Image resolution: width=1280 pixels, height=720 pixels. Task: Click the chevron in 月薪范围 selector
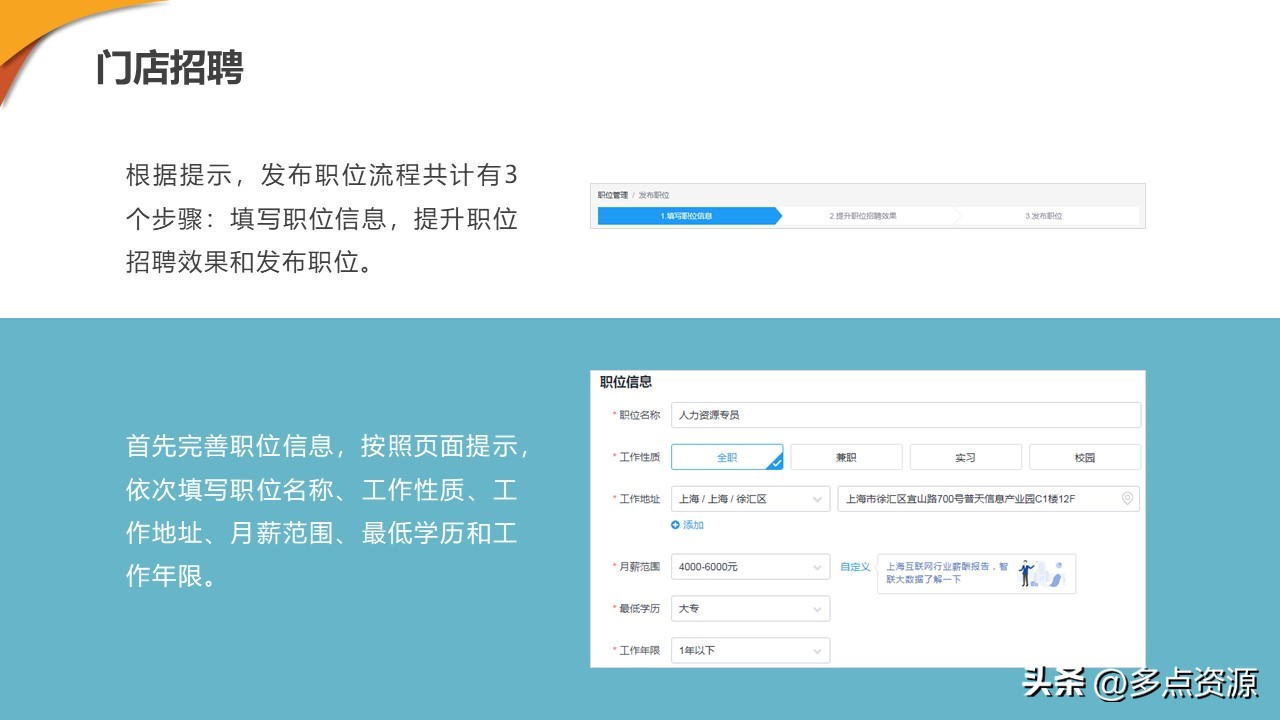[817, 567]
